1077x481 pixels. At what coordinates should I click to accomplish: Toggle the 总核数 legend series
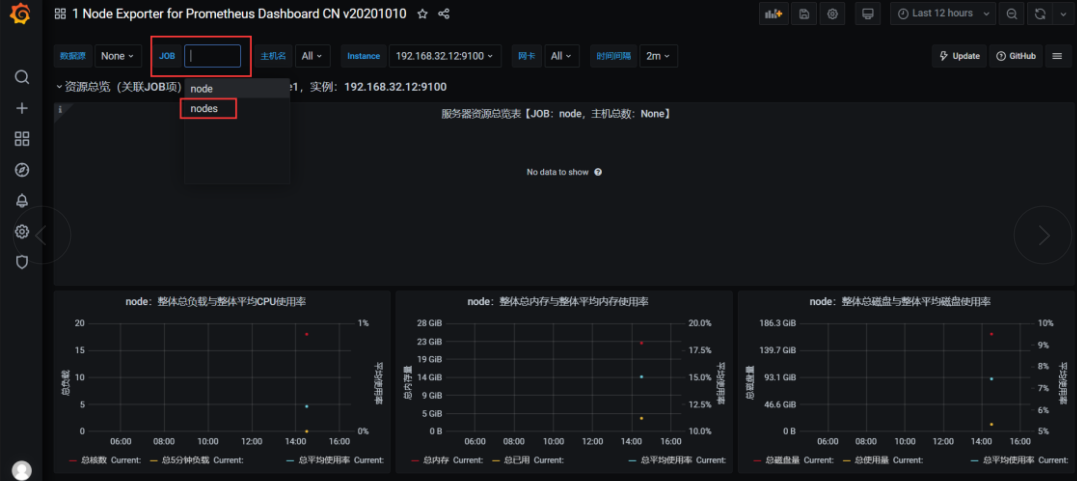(x=92, y=460)
